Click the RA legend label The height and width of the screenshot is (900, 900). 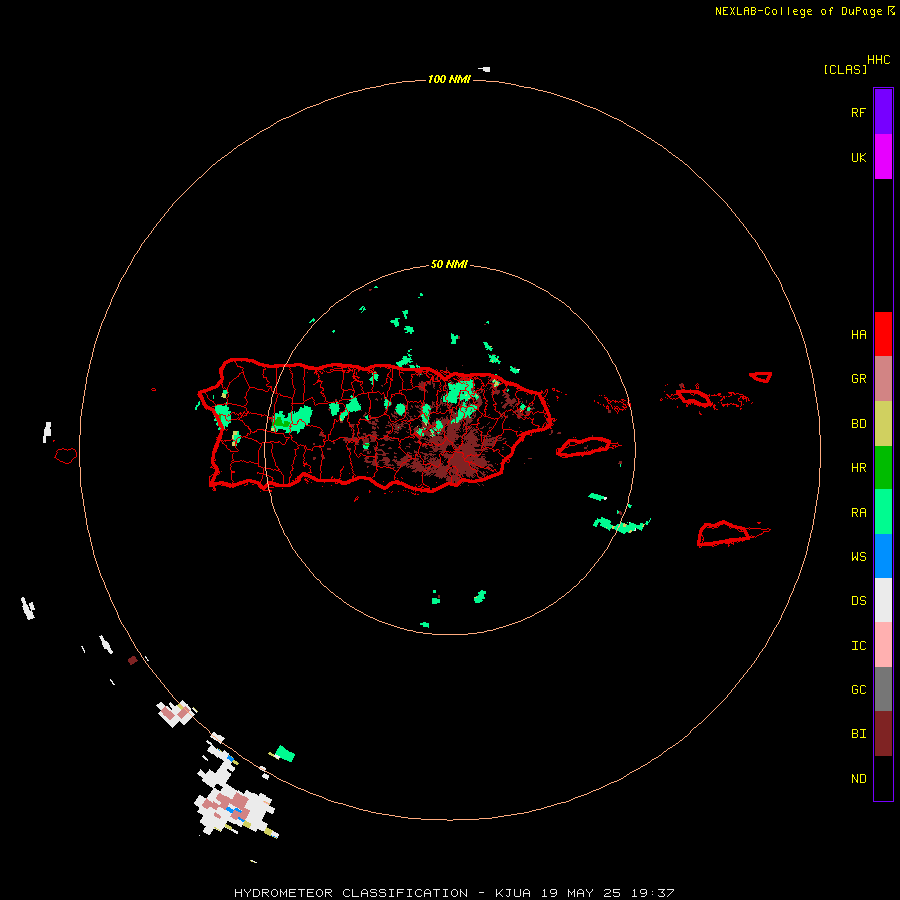858,513
